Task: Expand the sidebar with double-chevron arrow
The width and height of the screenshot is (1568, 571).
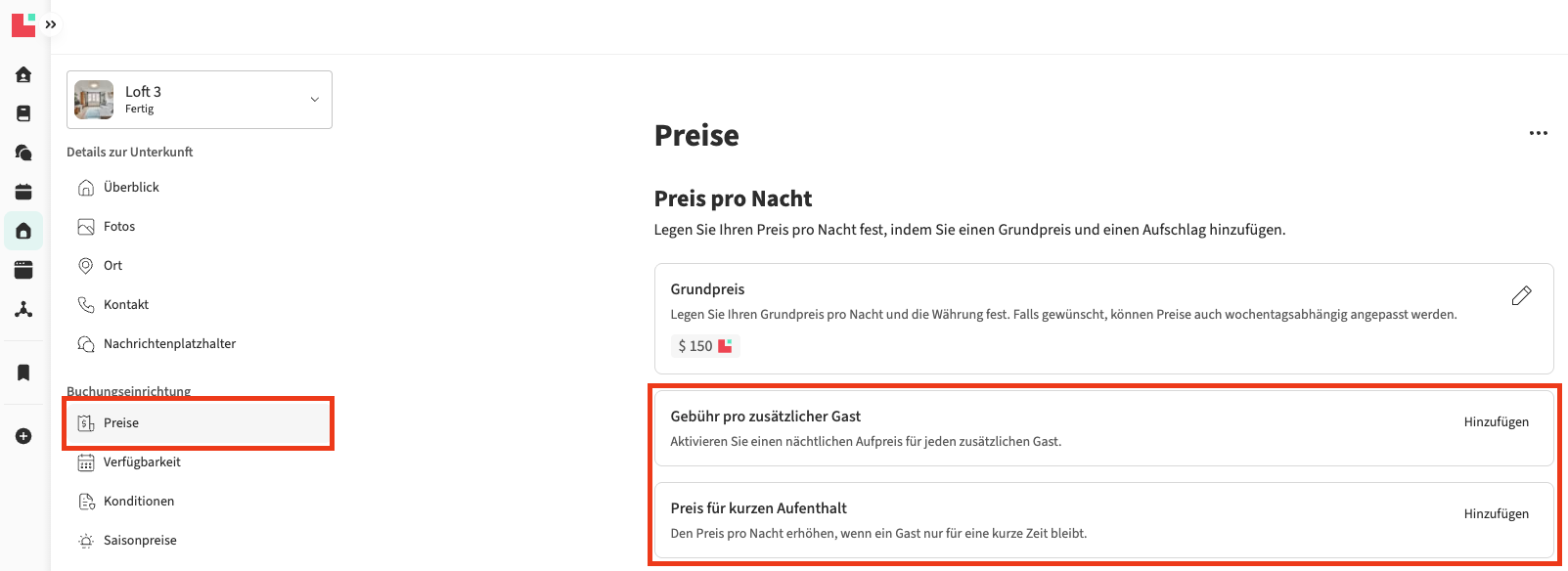Action: coord(51,24)
